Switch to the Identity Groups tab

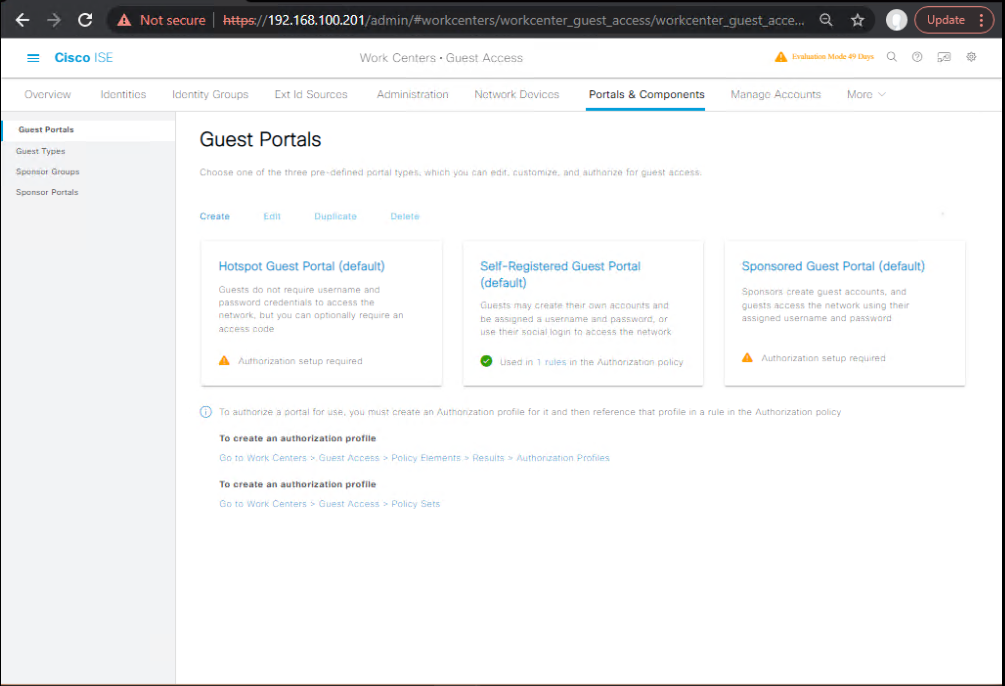tap(210, 94)
